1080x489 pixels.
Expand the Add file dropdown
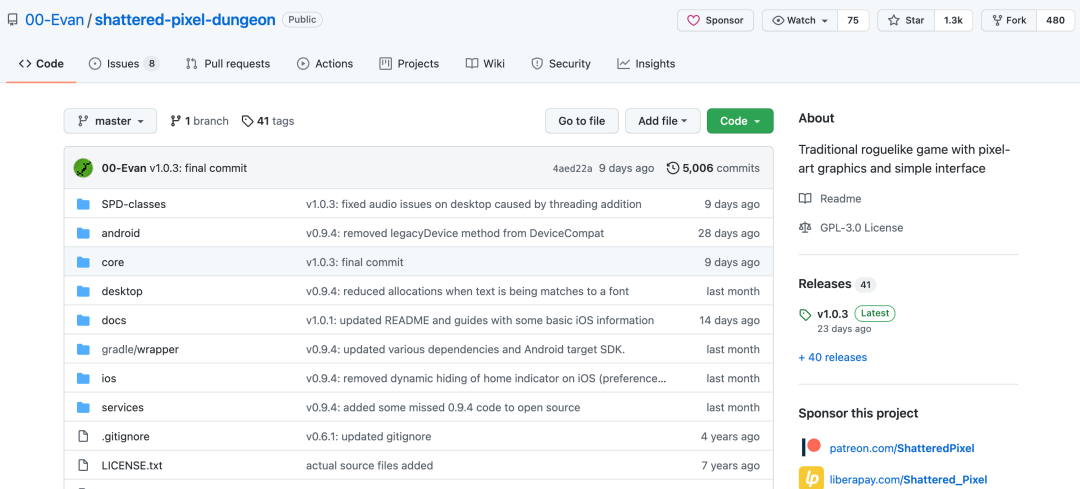[663, 121]
